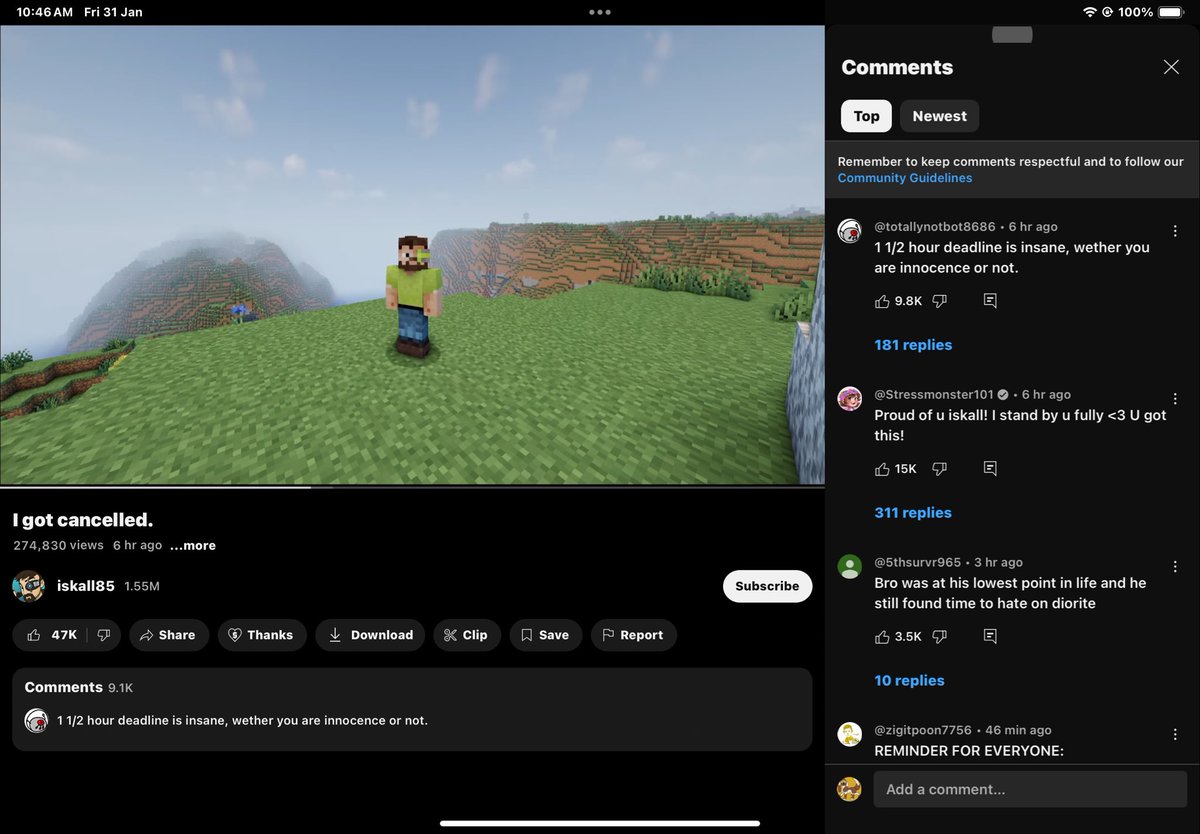Focus the Add a comment field
This screenshot has height=834, width=1200.
click(x=1030, y=789)
